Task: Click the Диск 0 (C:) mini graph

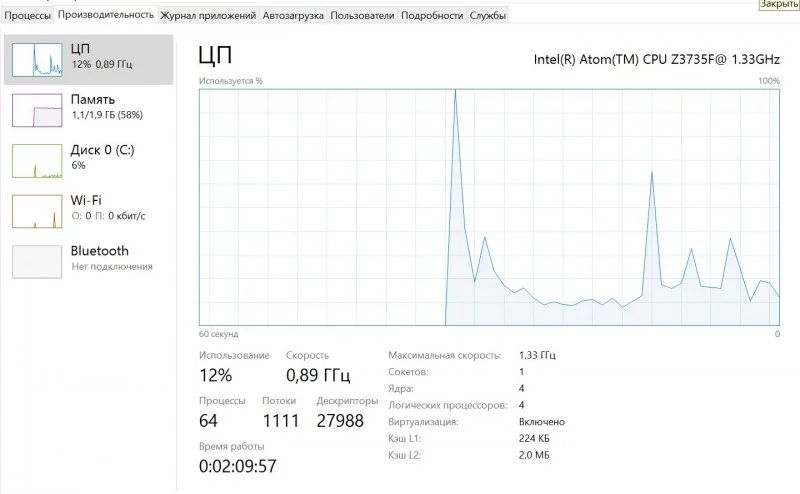Action: (37, 161)
